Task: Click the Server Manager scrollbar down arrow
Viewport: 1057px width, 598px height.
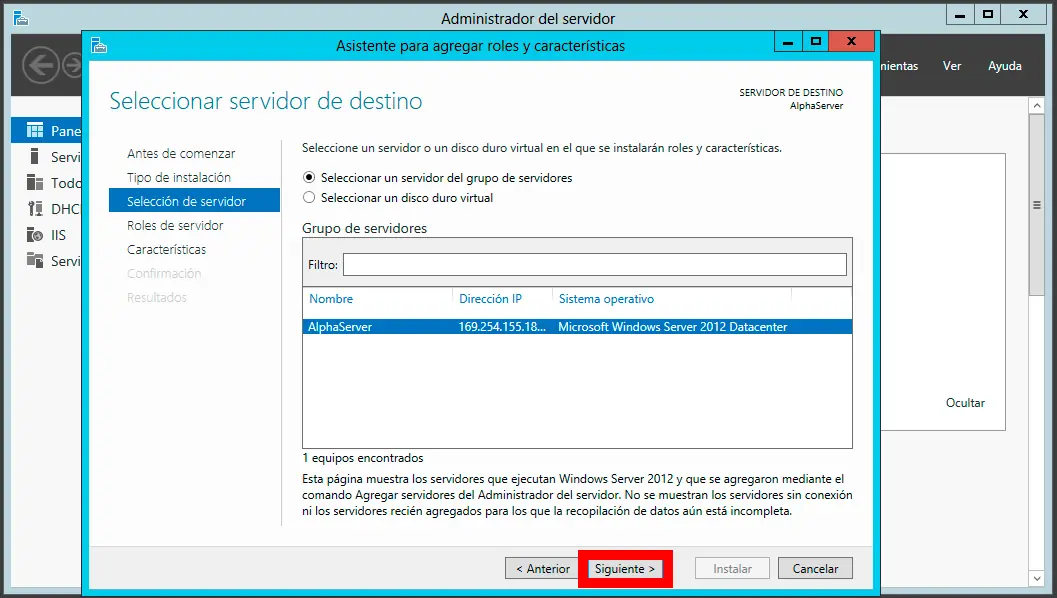Action: [1036, 578]
